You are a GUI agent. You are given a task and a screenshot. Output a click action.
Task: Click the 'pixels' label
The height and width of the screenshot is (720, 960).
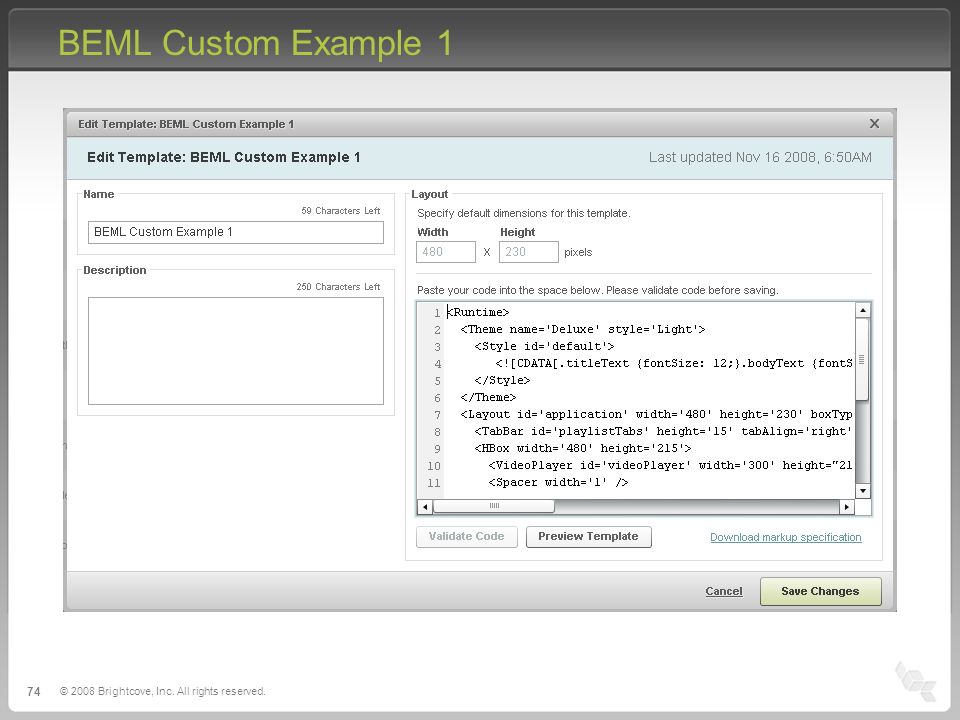(578, 252)
